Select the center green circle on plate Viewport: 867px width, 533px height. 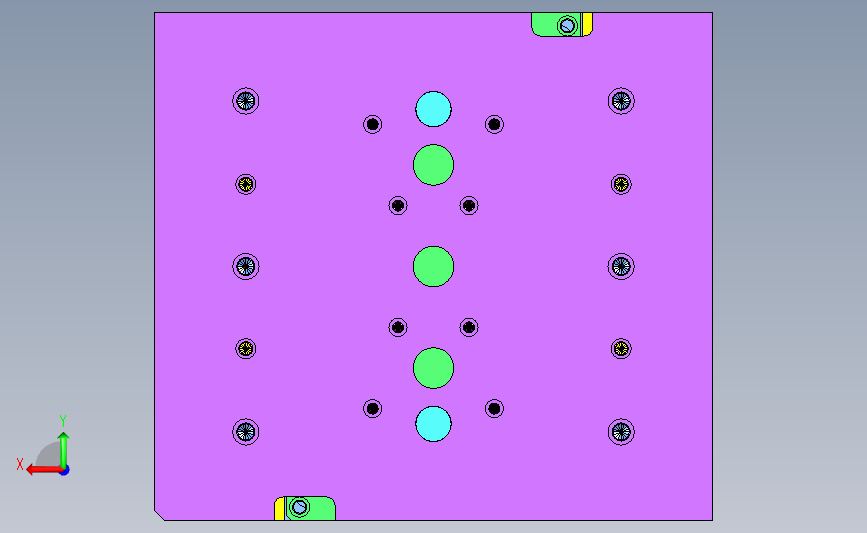click(434, 266)
